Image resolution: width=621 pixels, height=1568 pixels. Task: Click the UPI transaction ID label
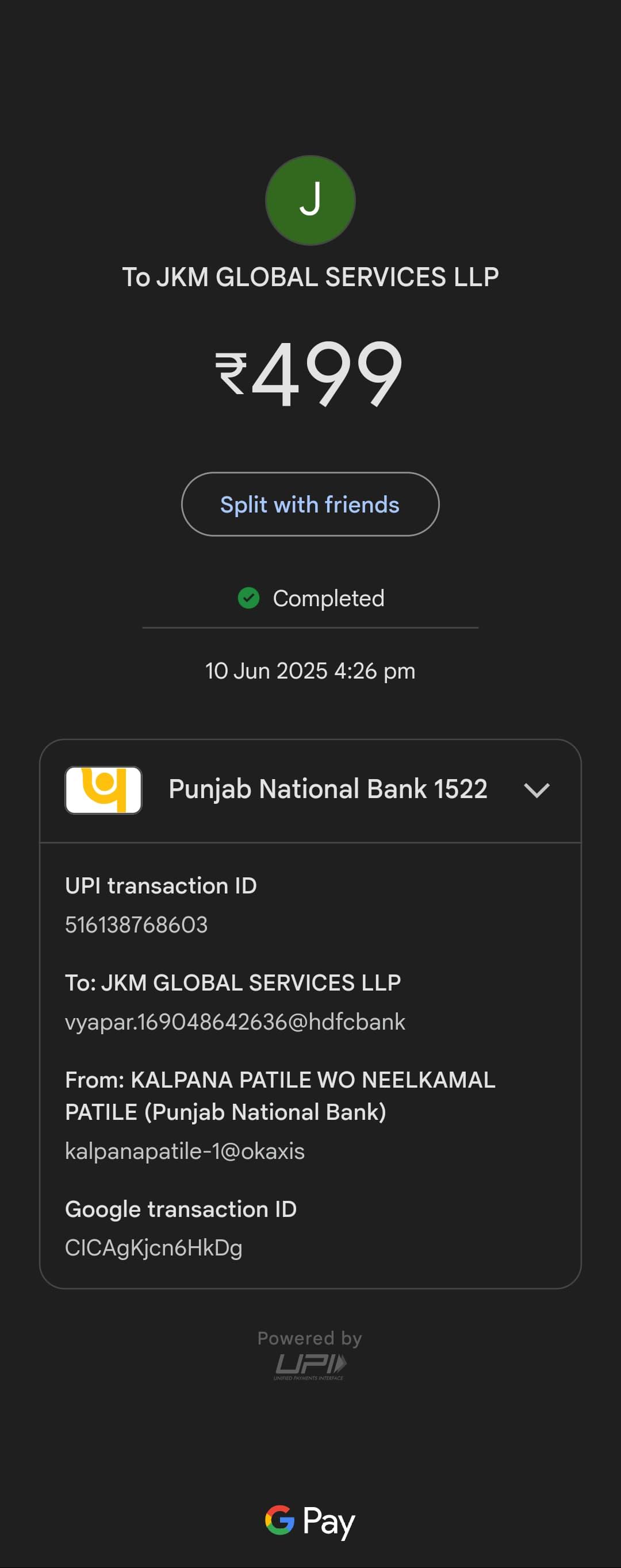tap(161, 885)
